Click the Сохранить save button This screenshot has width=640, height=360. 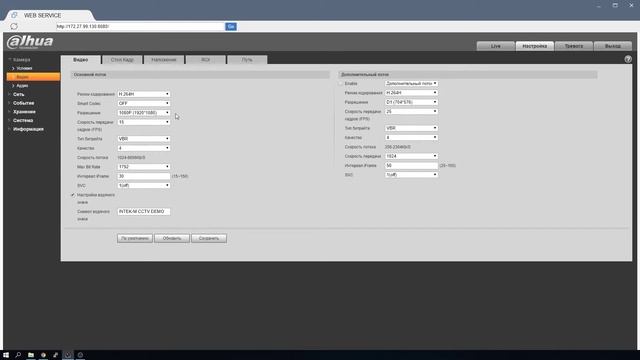click(209, 238)
